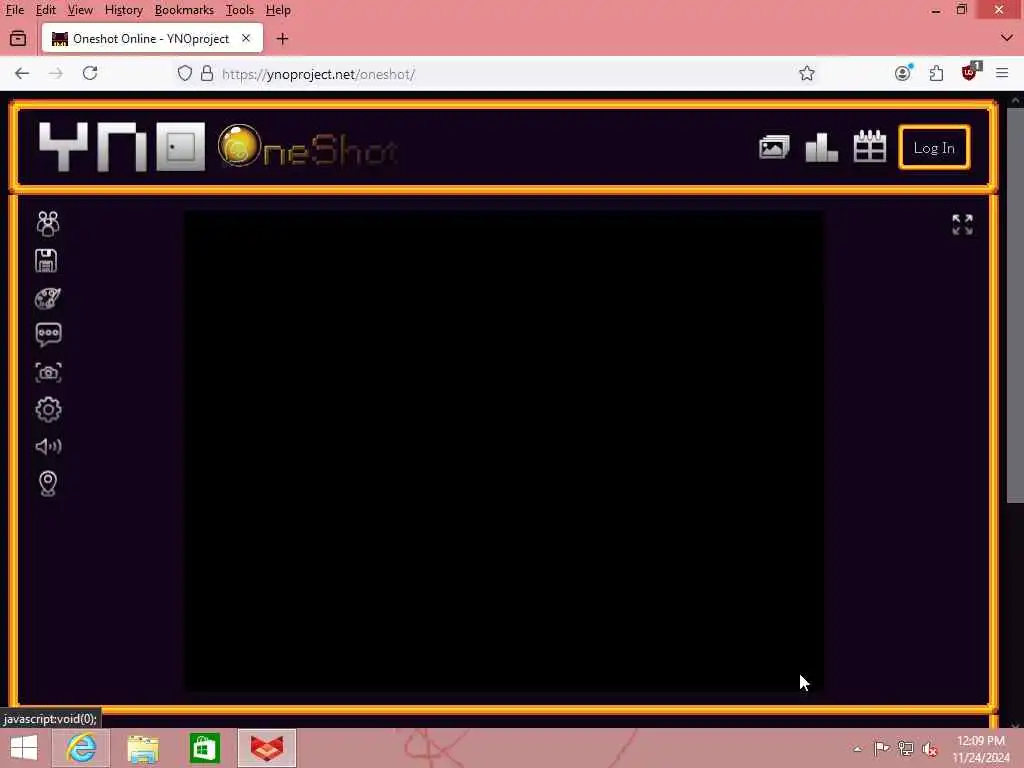Viewport: 1024px width, 768px height.
Task: Open the rankings bar chart icon
Action: click(822, 147)
